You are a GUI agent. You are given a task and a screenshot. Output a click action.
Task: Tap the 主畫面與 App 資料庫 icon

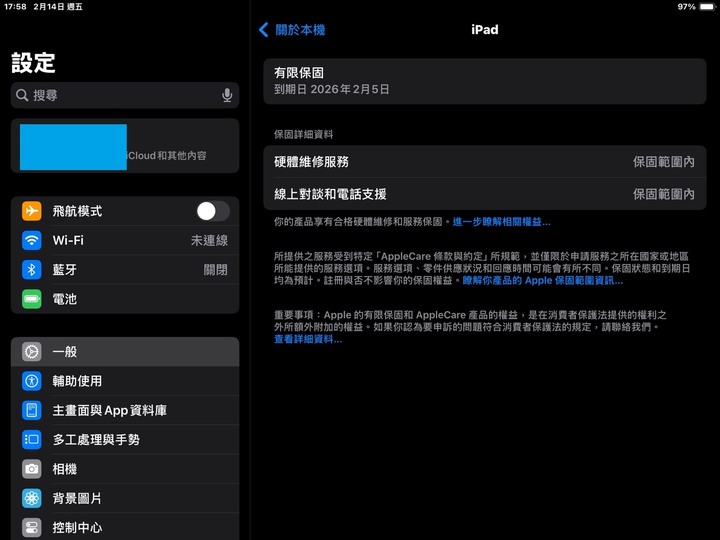coord(32,410)
